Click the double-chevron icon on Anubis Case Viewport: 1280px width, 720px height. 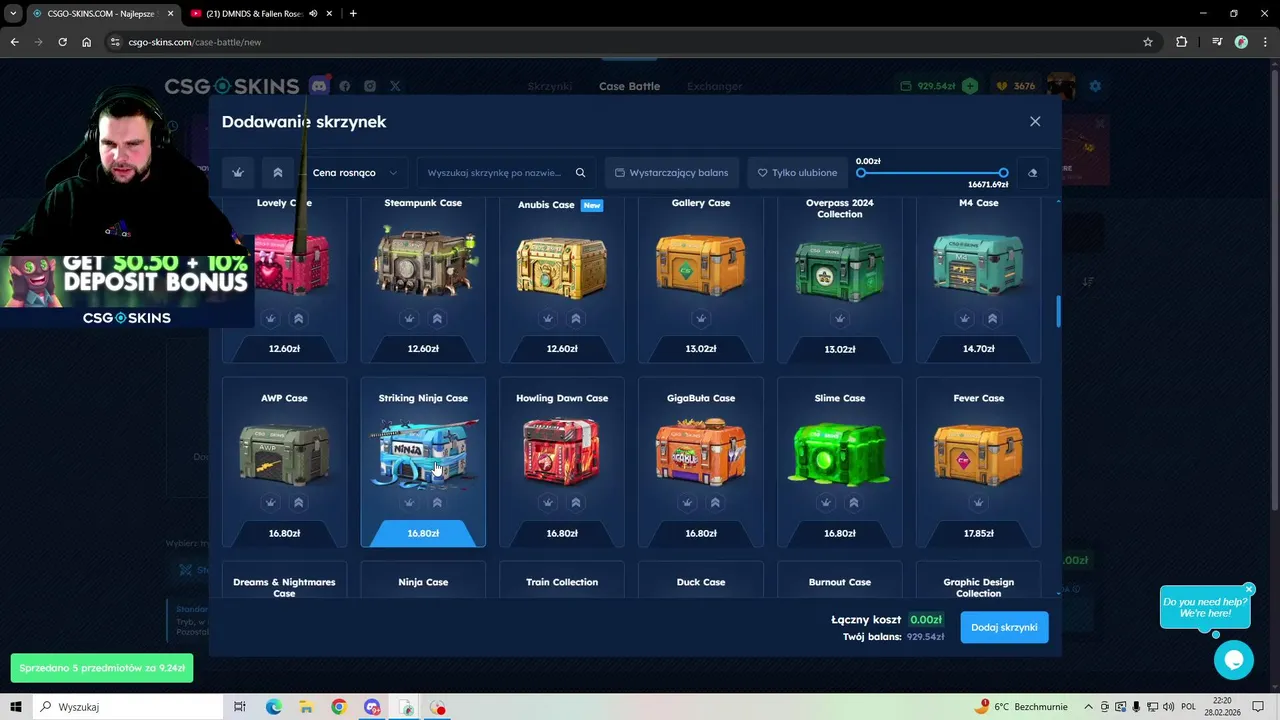tap(576, 318)
